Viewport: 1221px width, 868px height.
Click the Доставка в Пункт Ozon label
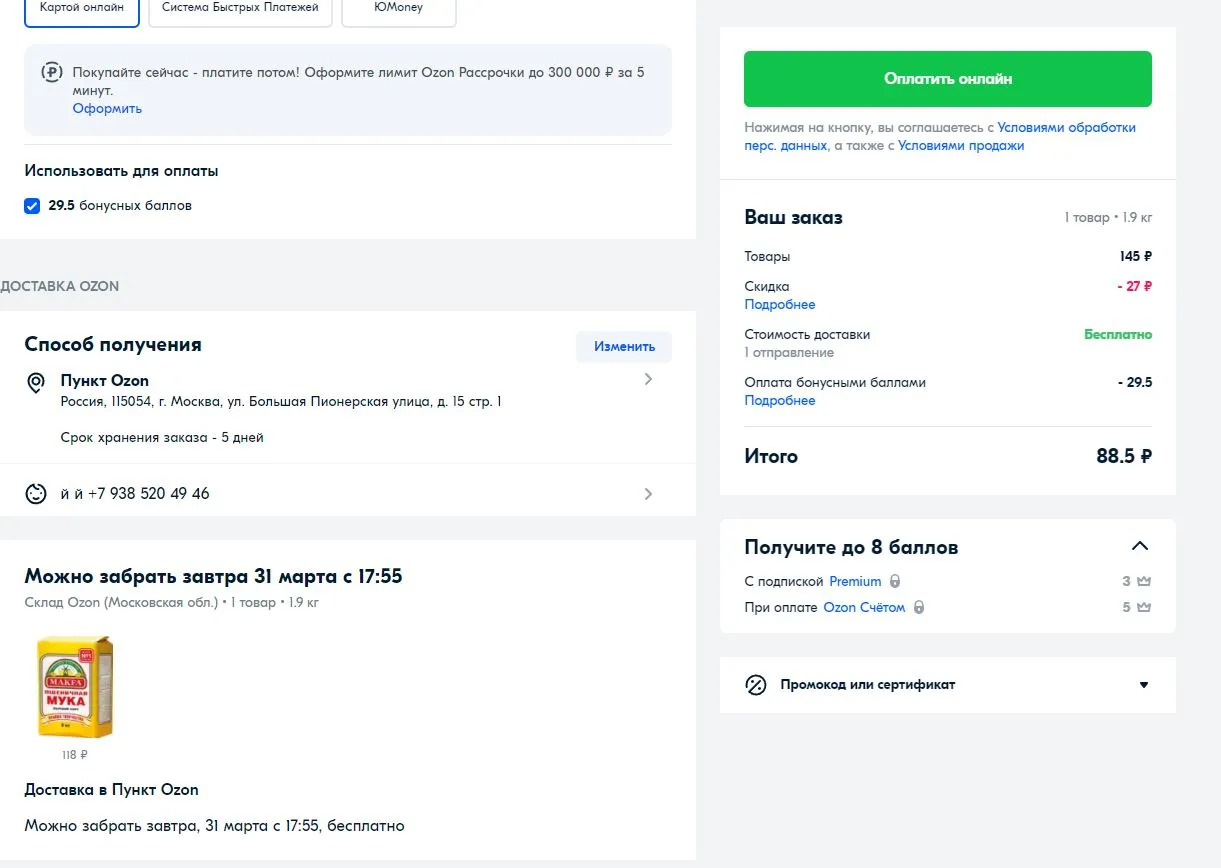(x=111, y=790)
